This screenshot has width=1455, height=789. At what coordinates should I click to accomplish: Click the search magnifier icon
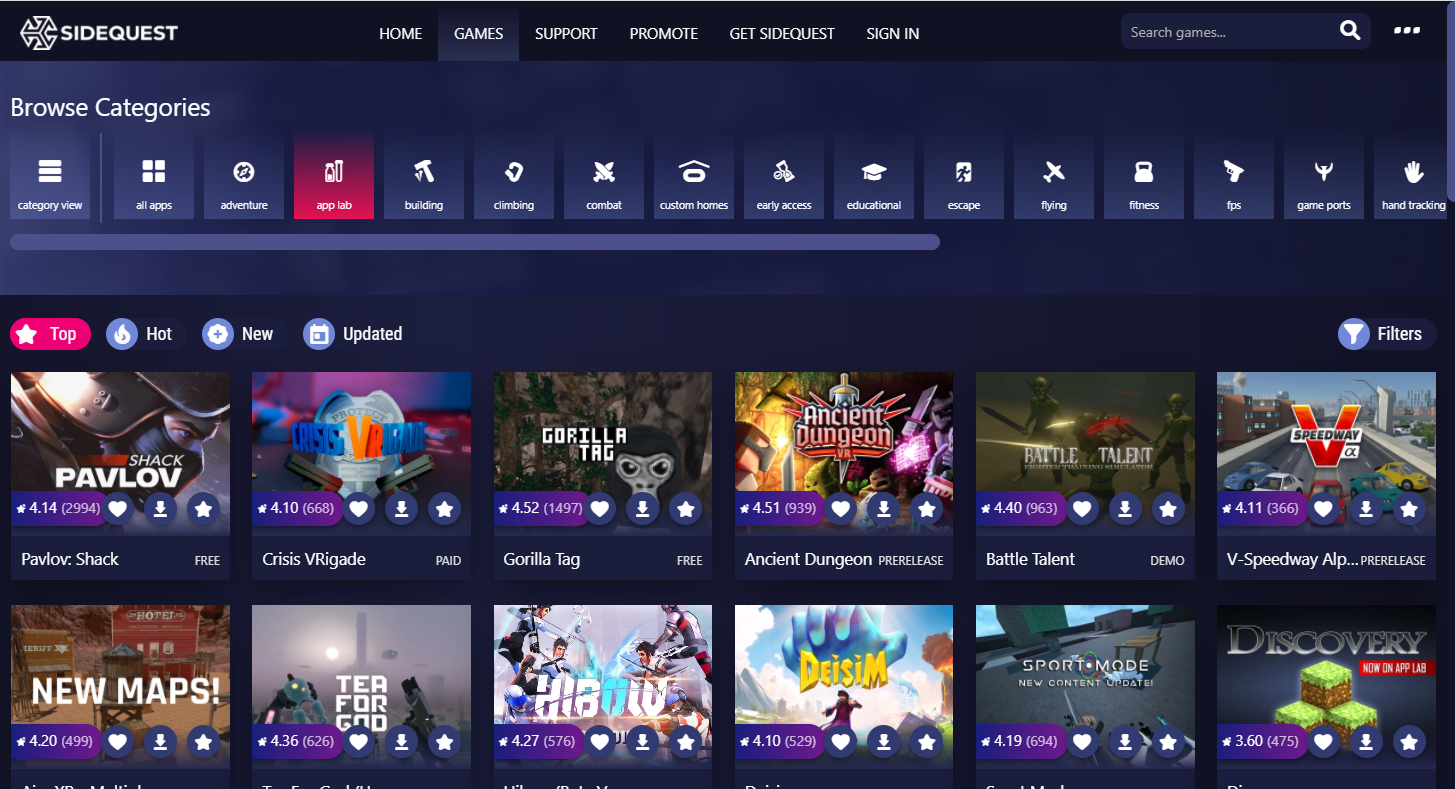point(1350,32)
